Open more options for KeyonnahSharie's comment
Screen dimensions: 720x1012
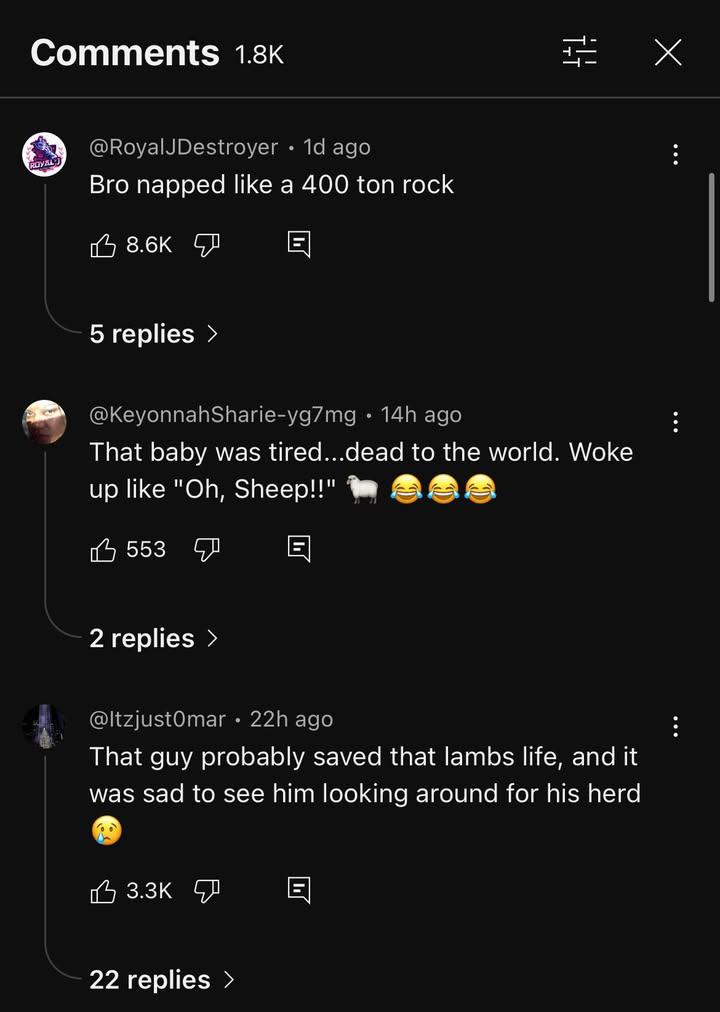click(x=676, y=422)
